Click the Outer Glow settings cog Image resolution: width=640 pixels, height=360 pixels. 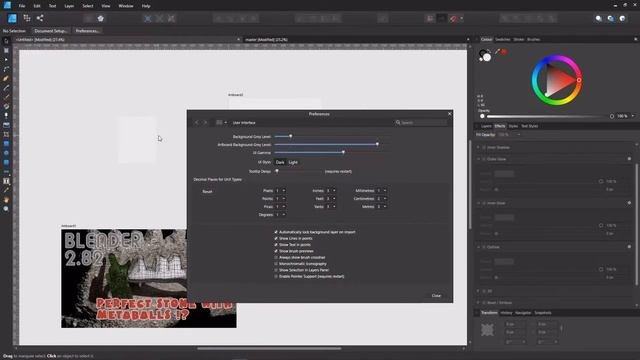click(x=629, y=159)
